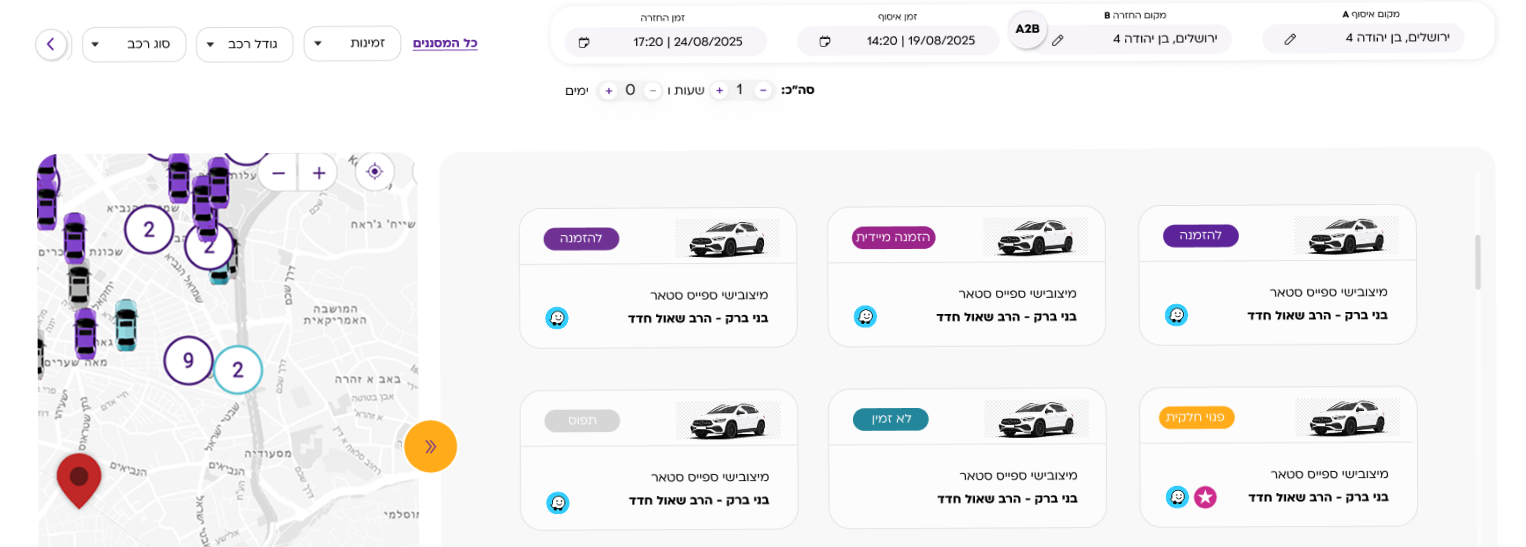Open the calendar icon in זמן איסוף field

point(825,41)
